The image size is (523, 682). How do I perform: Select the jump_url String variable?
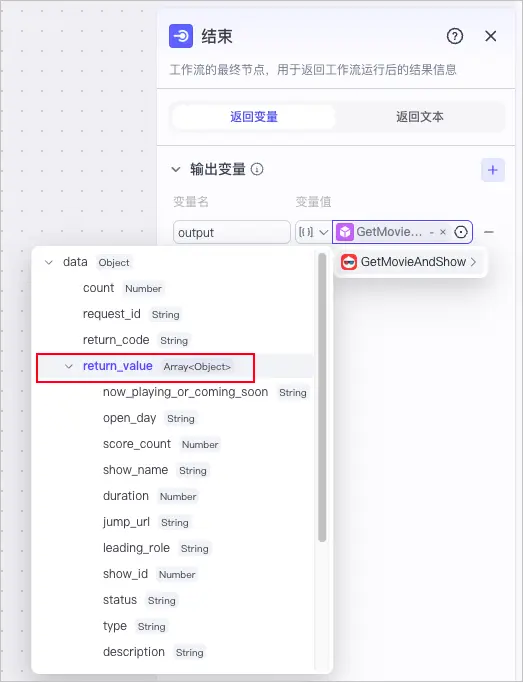pos(146,522)
